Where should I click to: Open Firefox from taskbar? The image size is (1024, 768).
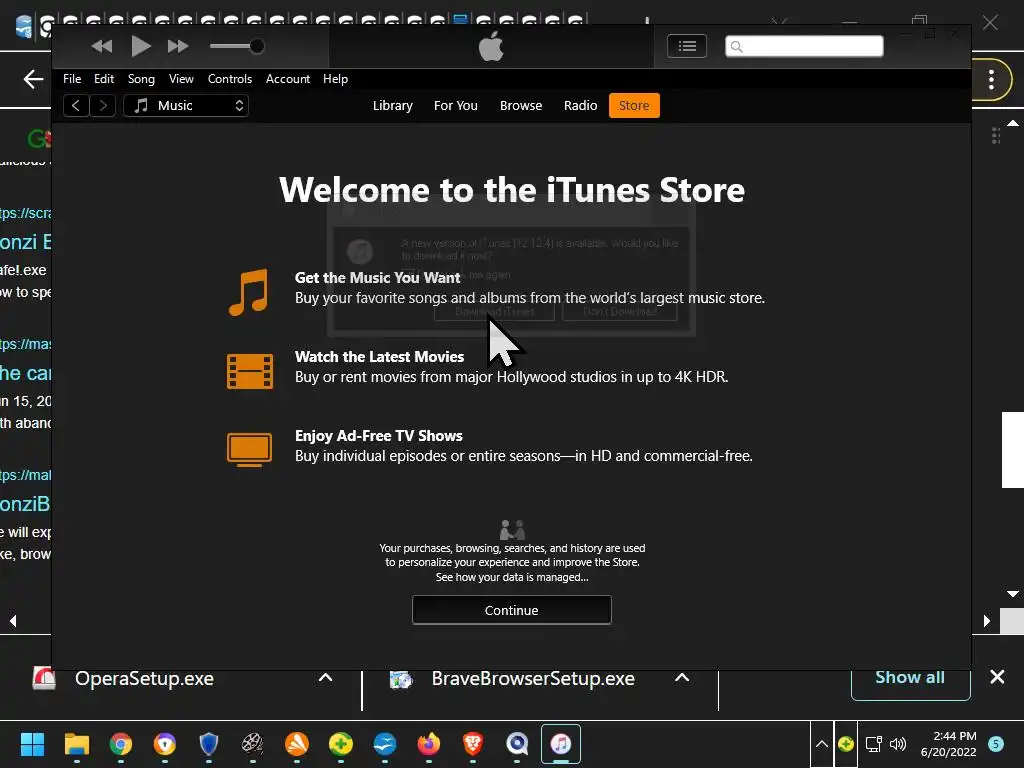(x=429, y=744)
